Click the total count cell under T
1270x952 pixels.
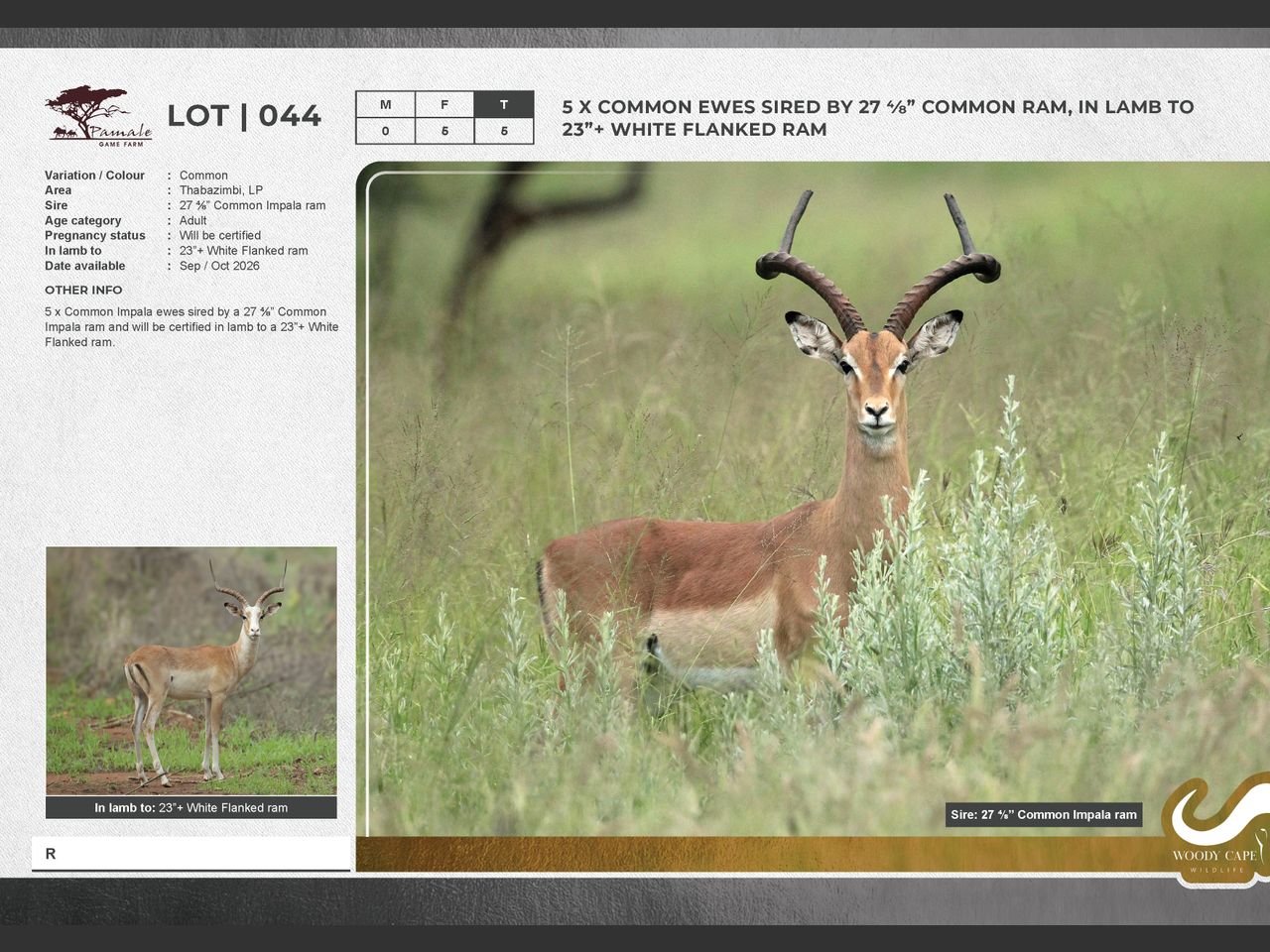[x=504, y=131]
